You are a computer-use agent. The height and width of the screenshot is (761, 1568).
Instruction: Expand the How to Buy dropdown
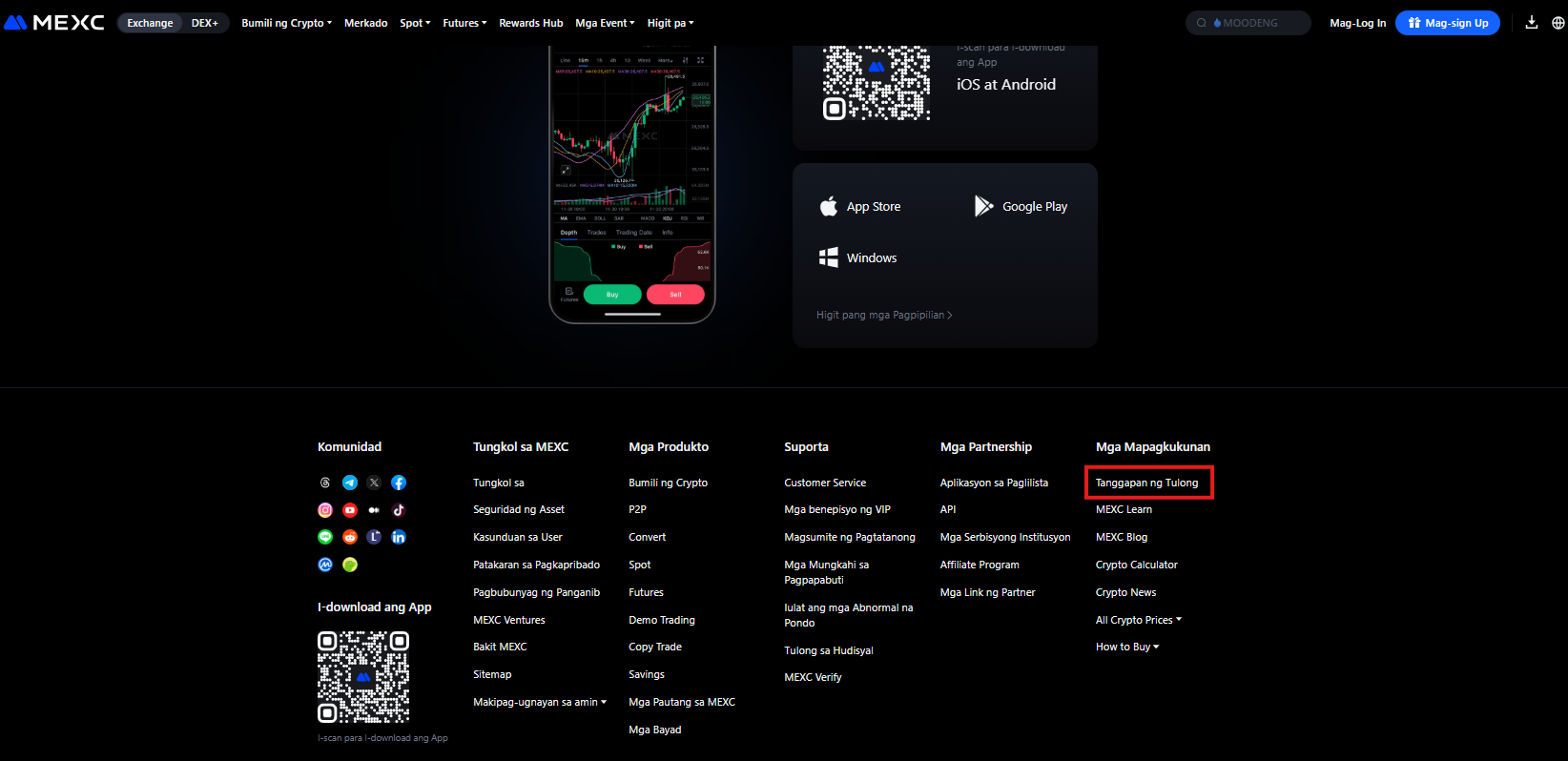click(x=1127, y=647)
